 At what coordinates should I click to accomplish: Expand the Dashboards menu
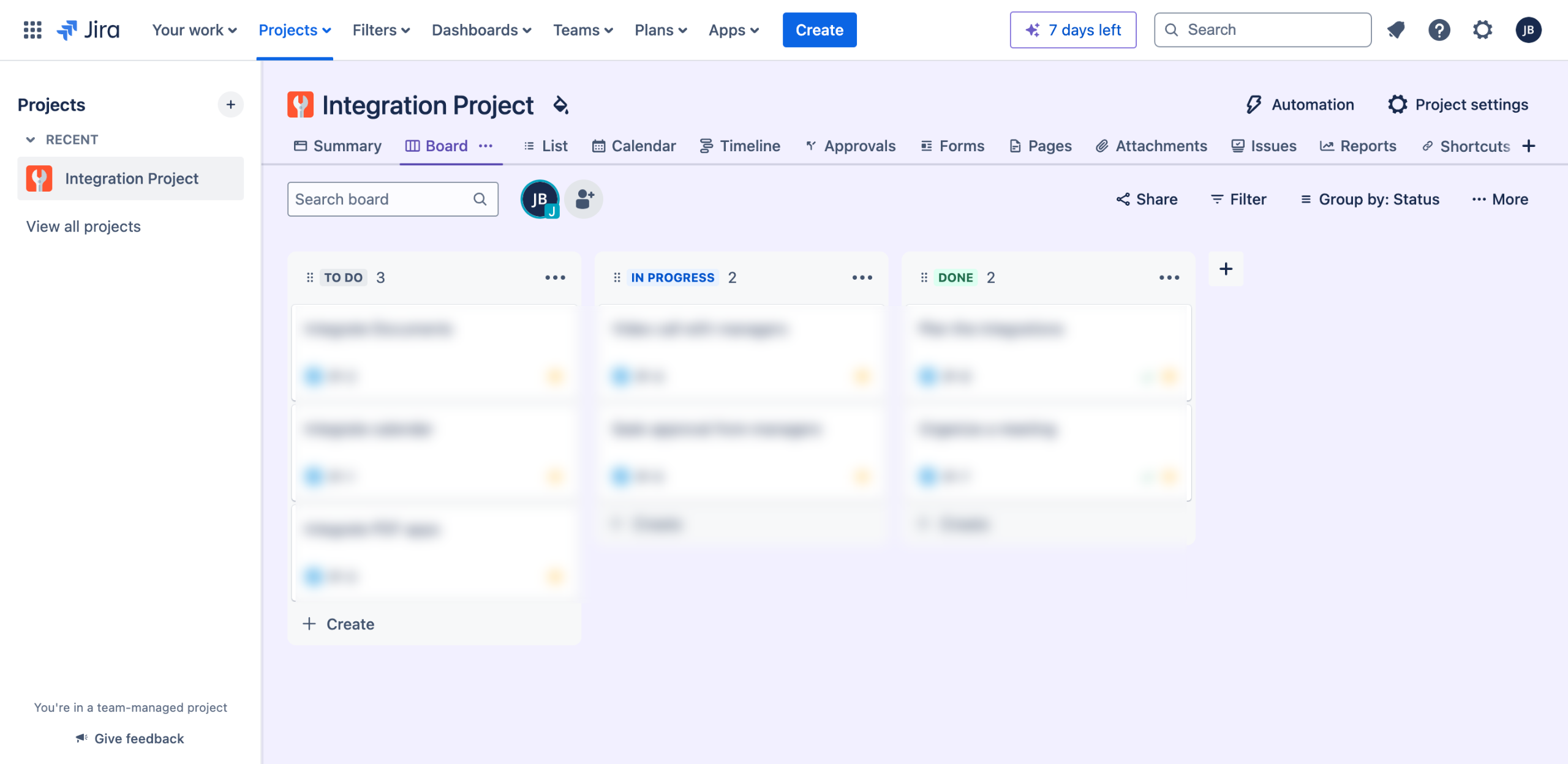tap(481, 29)
